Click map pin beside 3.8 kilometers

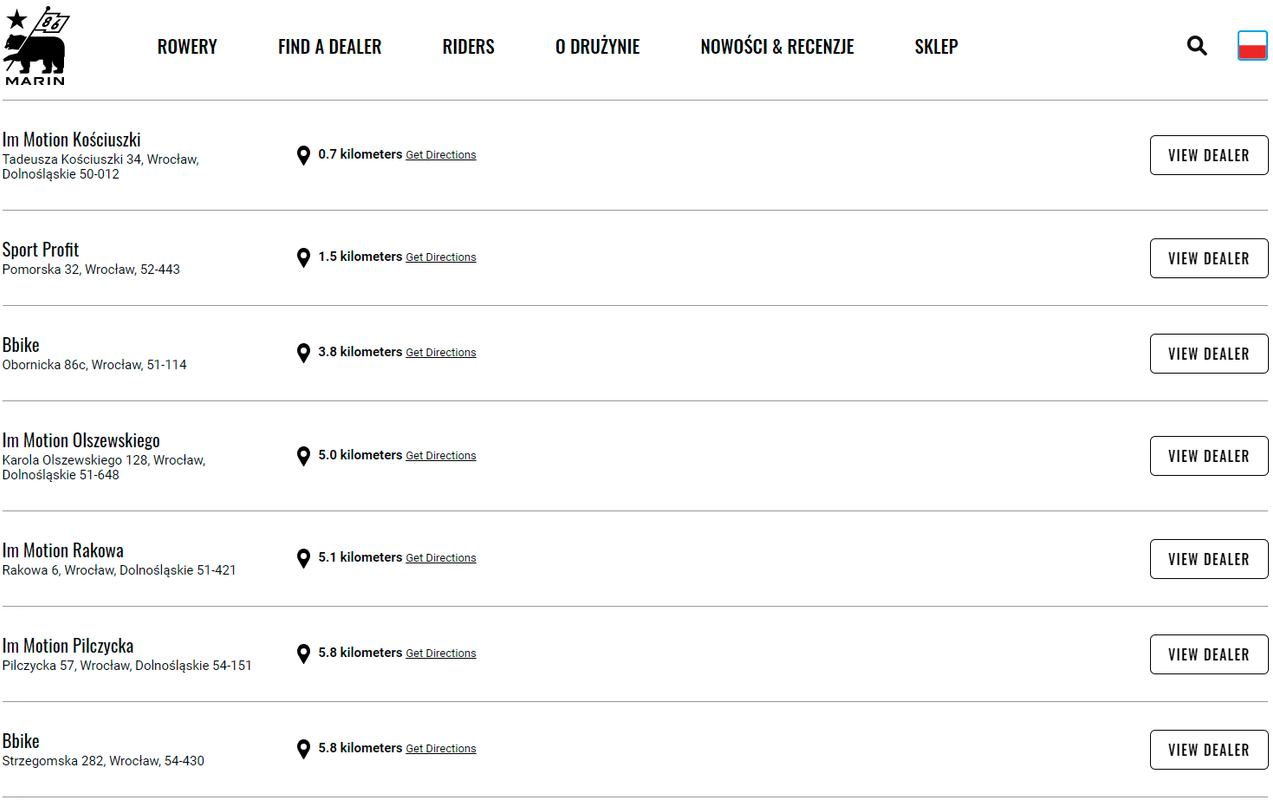tap(304, 353)
